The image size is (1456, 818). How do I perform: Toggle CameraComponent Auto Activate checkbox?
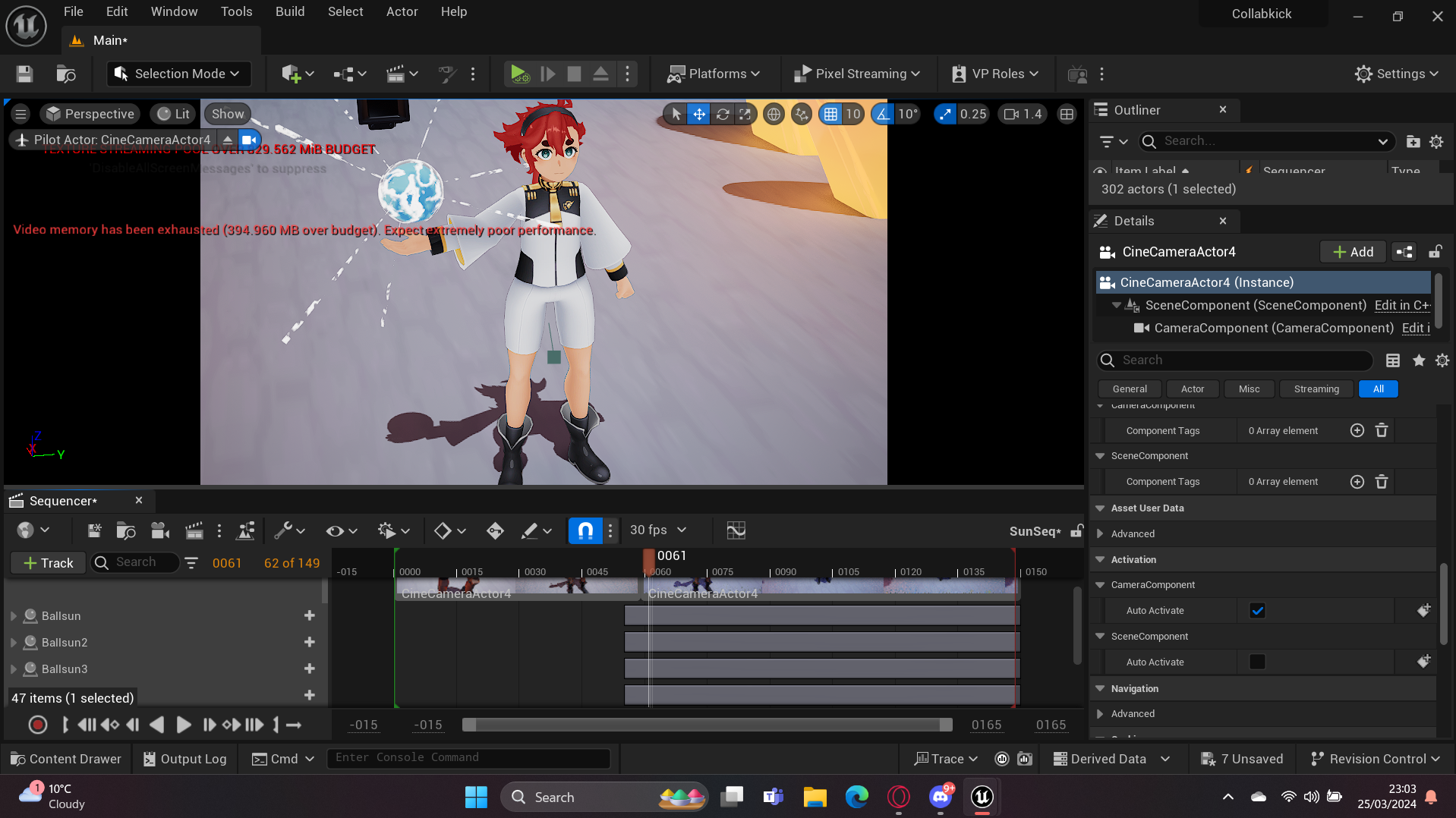[x=1257, y=611]
